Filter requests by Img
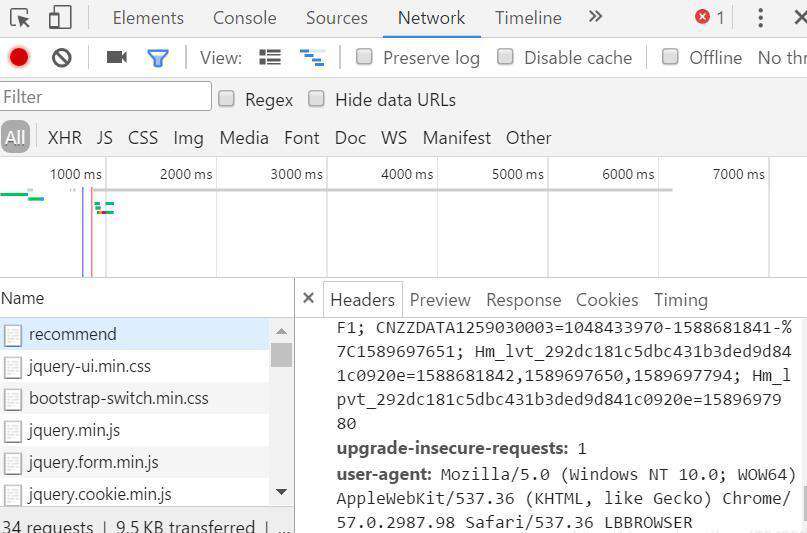This screenshot has width=807, height=533. tap(188, 138)
